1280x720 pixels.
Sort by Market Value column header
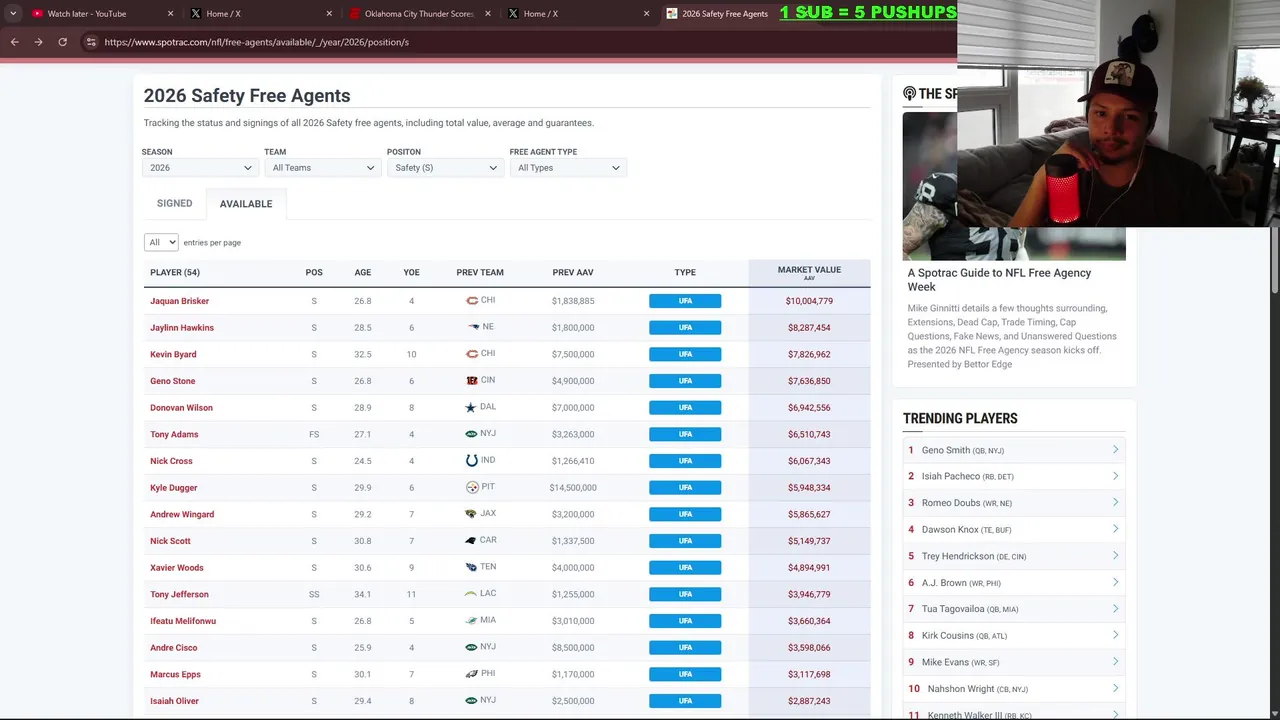pos(809,272)
